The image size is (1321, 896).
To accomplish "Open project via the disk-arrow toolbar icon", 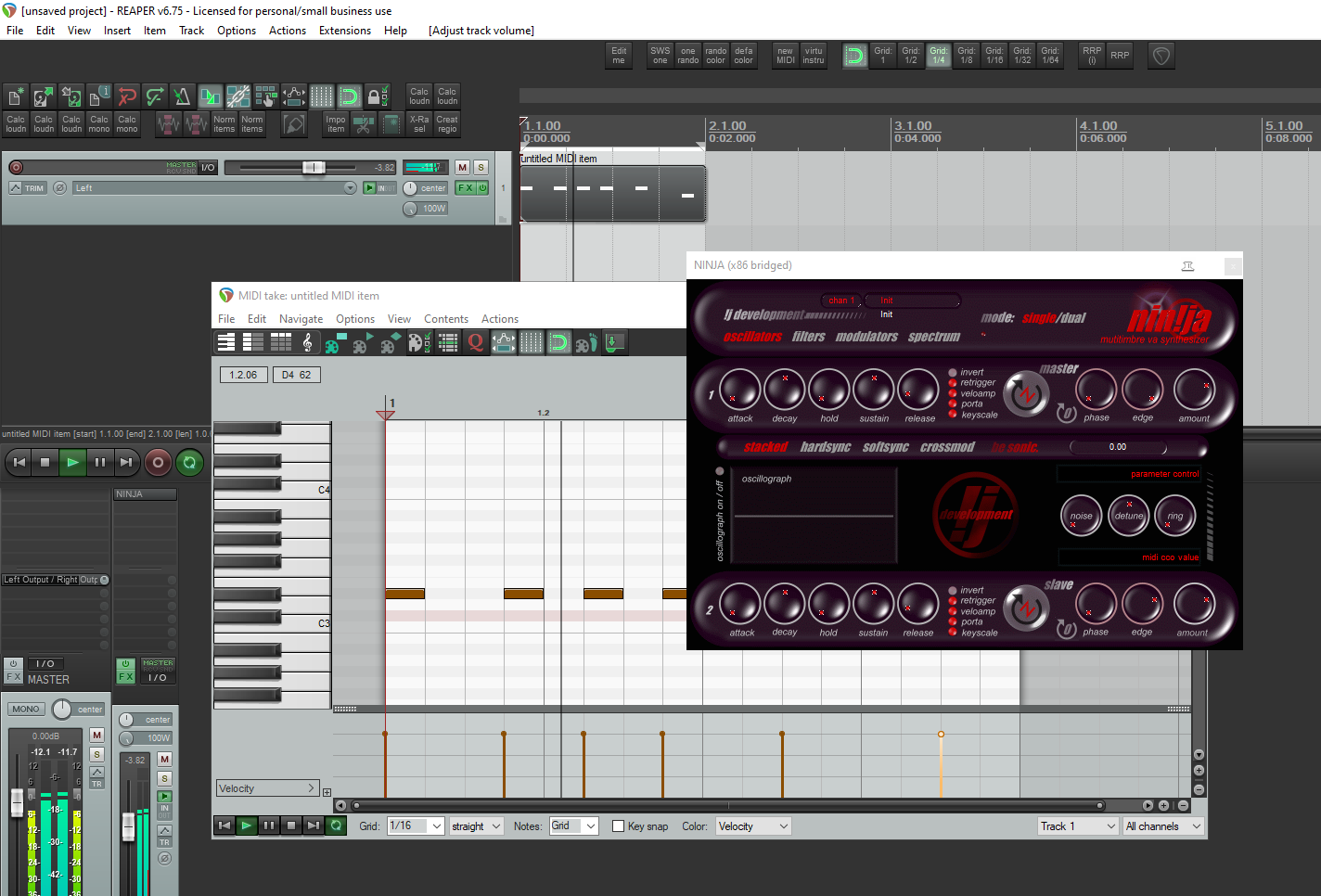I will 44,96.
